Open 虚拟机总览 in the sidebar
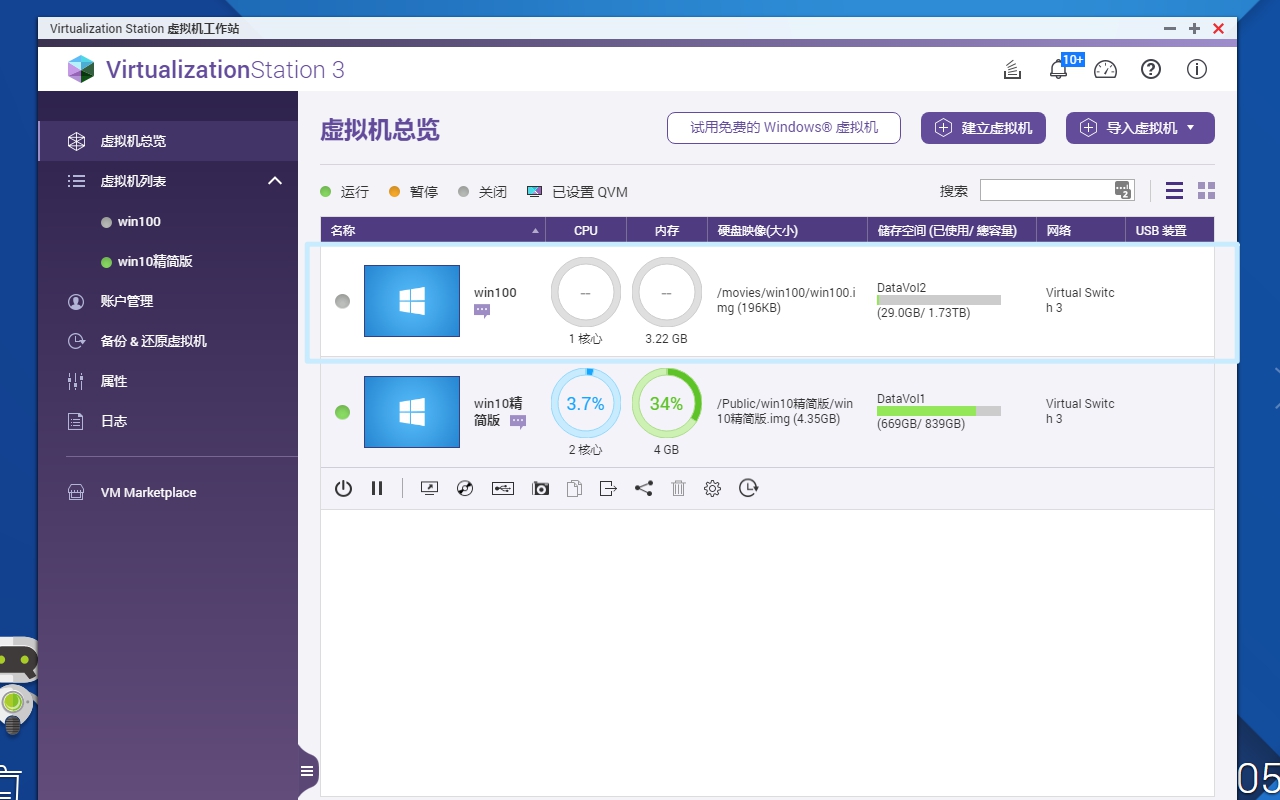This screenshot has width=1280, height=800. point(168,141)
